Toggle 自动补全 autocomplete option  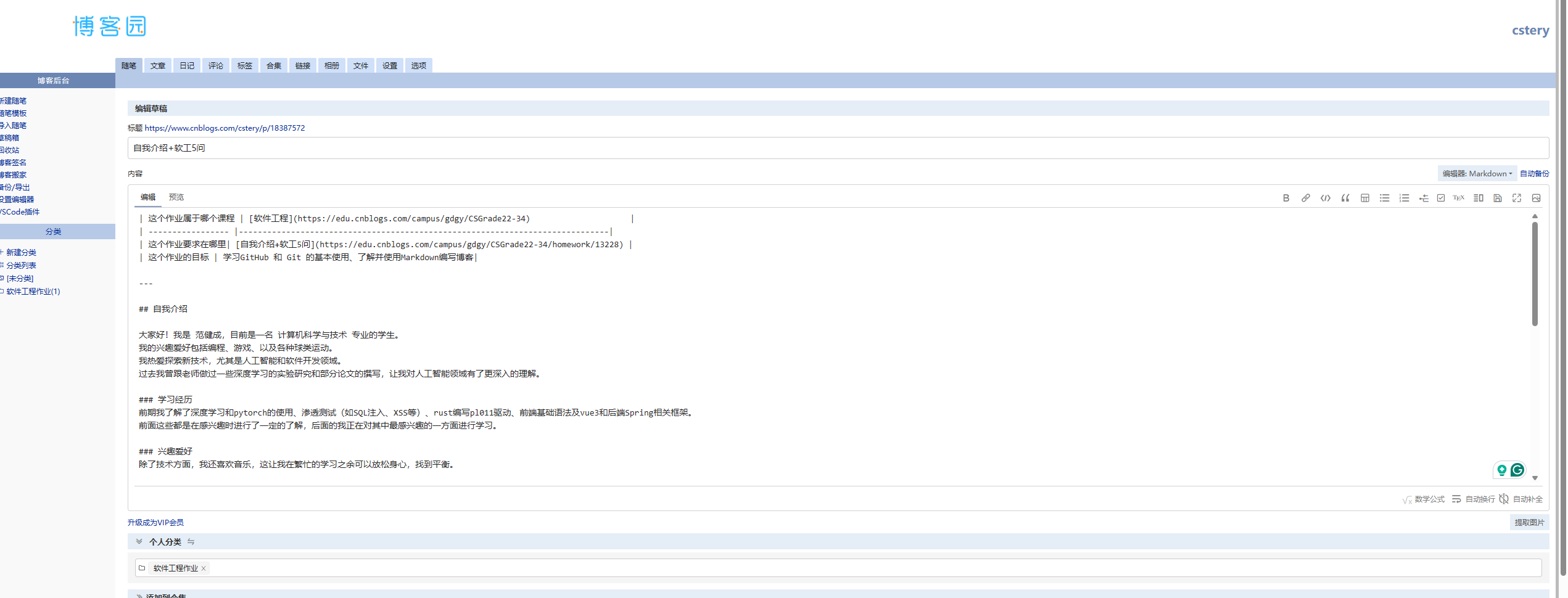coord(1521,499)
